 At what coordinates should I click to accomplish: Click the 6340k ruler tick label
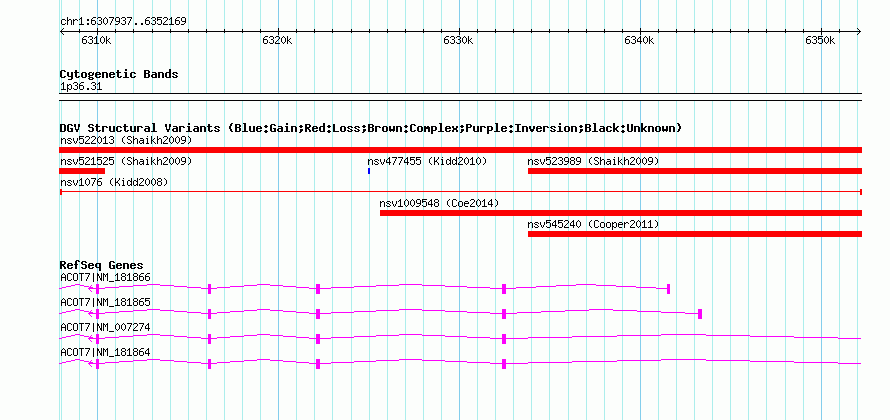pyautogui.click(x=639, y=41)
